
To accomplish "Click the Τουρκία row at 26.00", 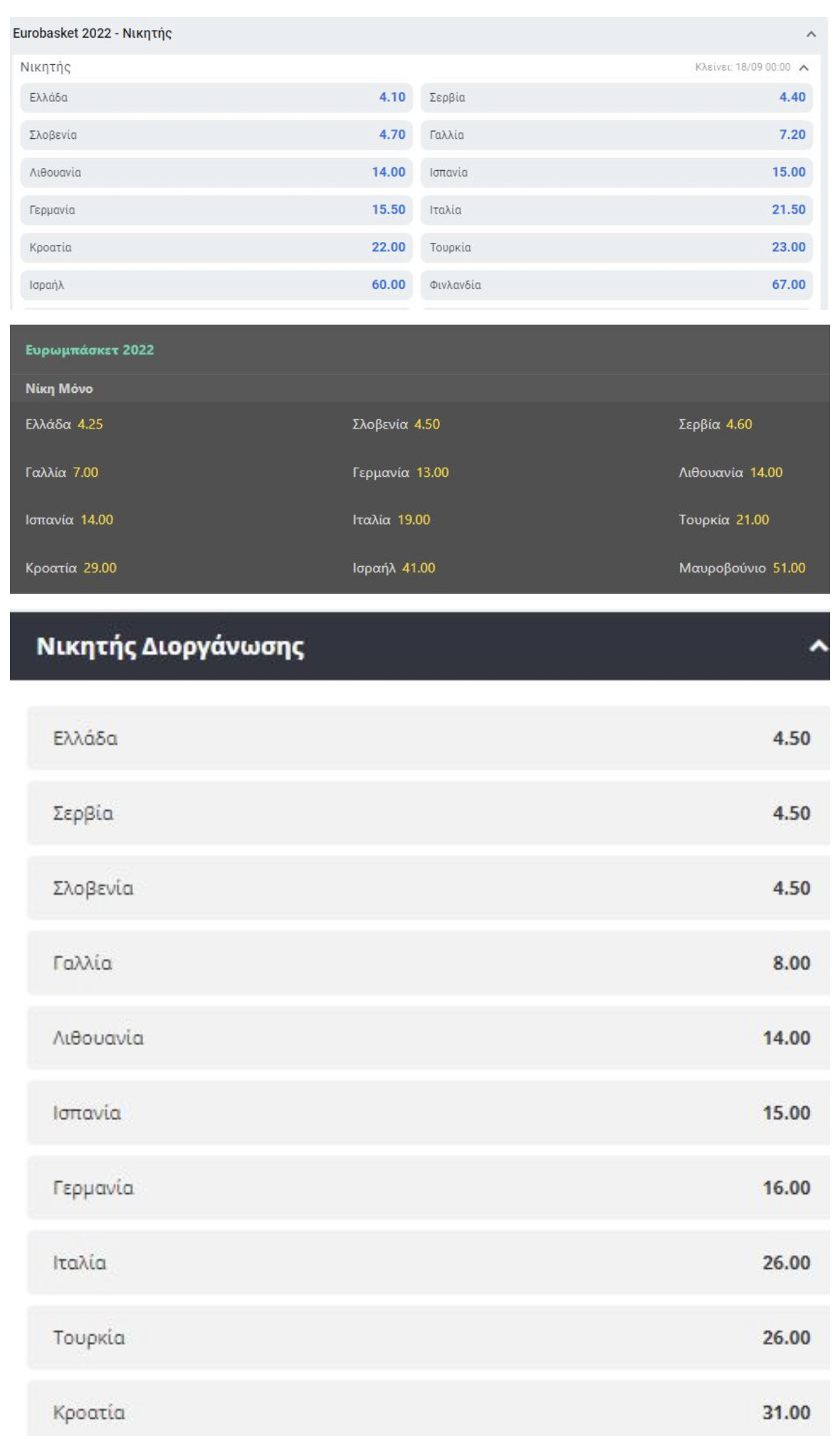I will coord(429,1338).
